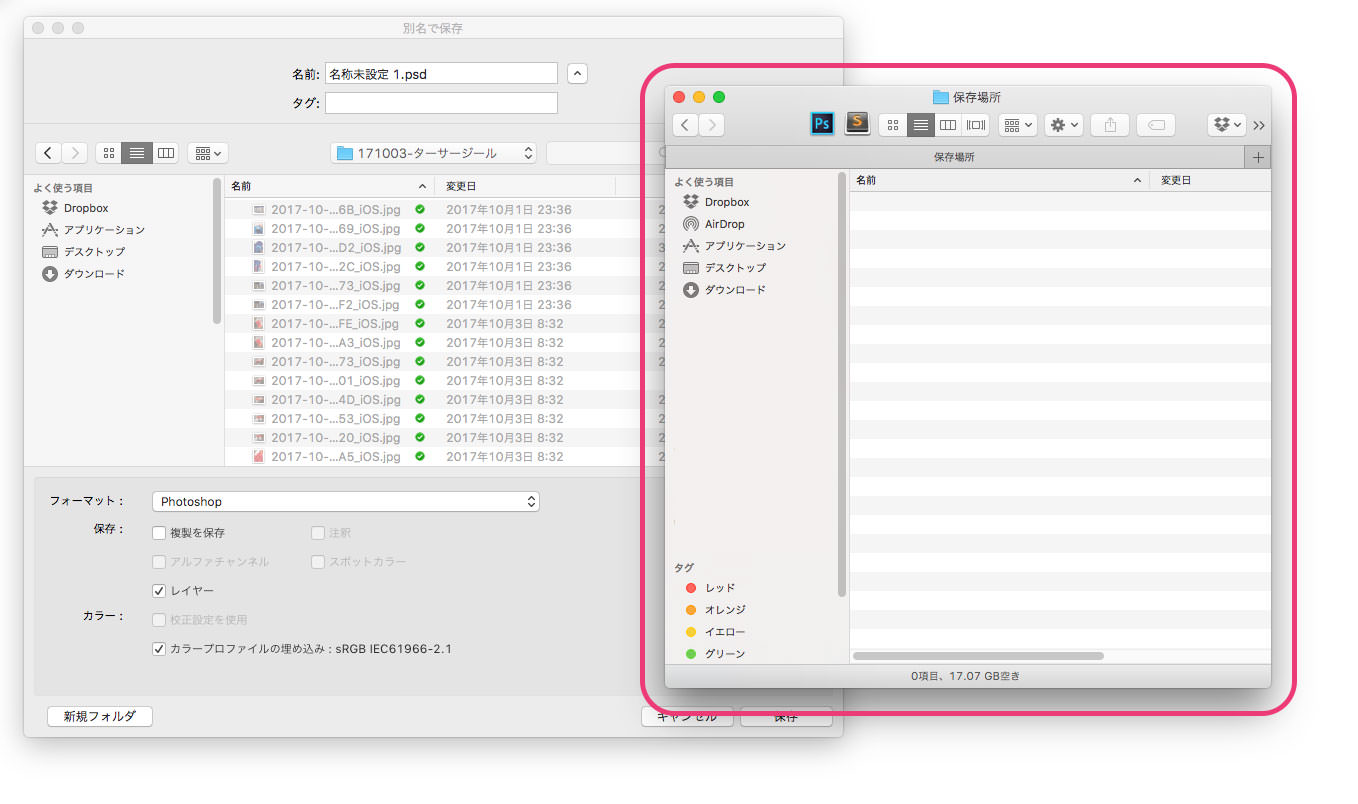Open the 171003-ターサージール folder popup
The width and height of the screenshot is (1358, 804).
click(433, 153)
